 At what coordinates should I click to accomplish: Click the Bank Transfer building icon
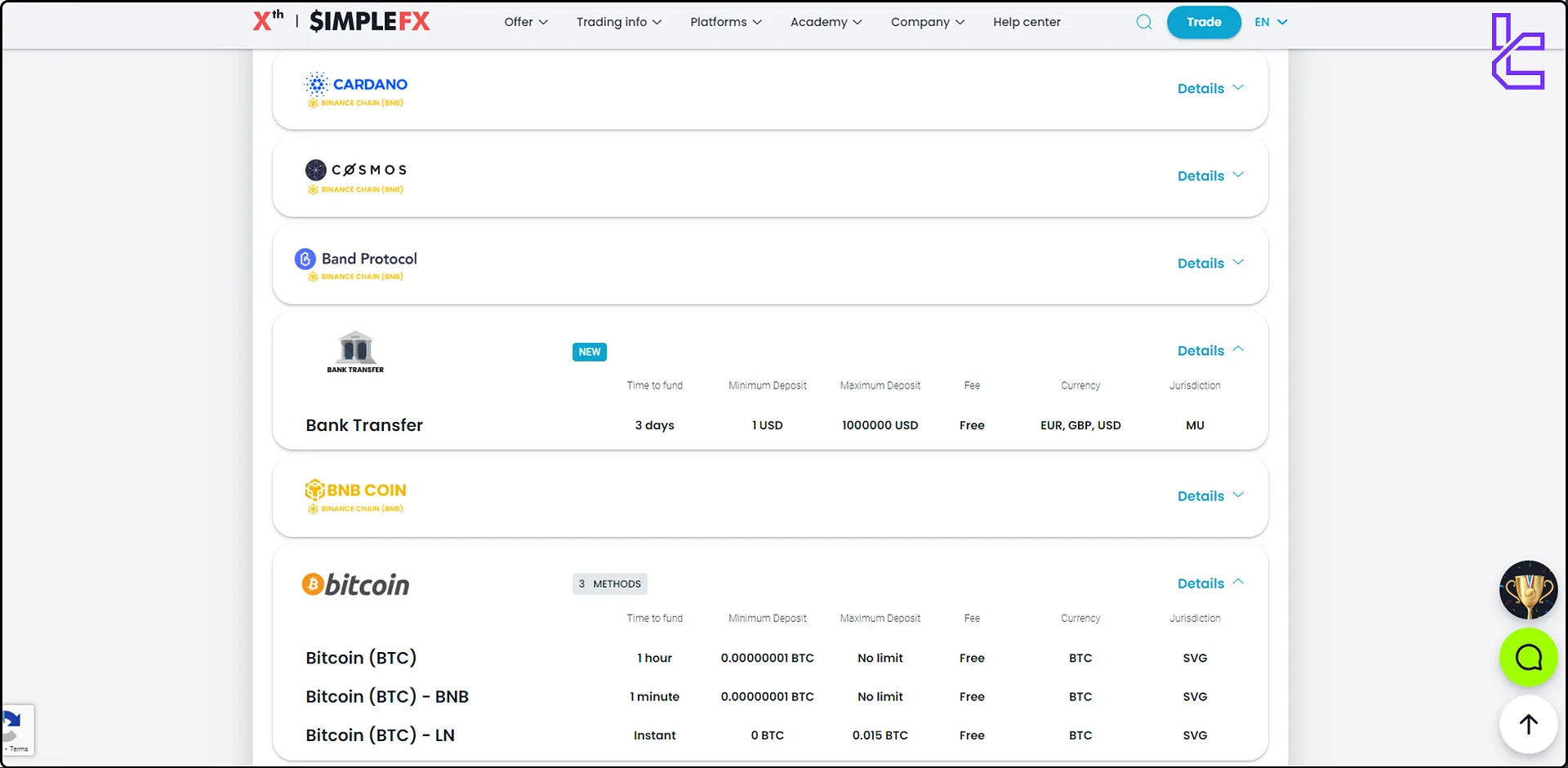[355, 352]
